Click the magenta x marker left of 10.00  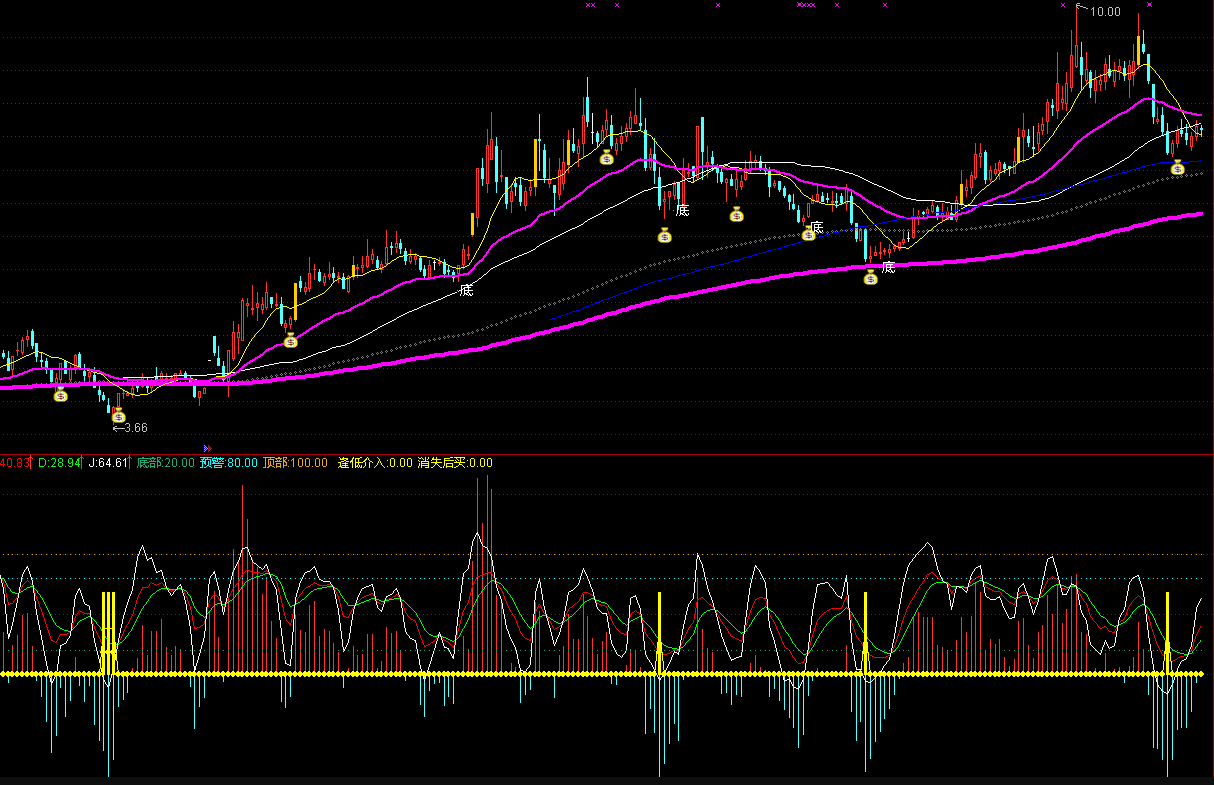coord(1063,6)
